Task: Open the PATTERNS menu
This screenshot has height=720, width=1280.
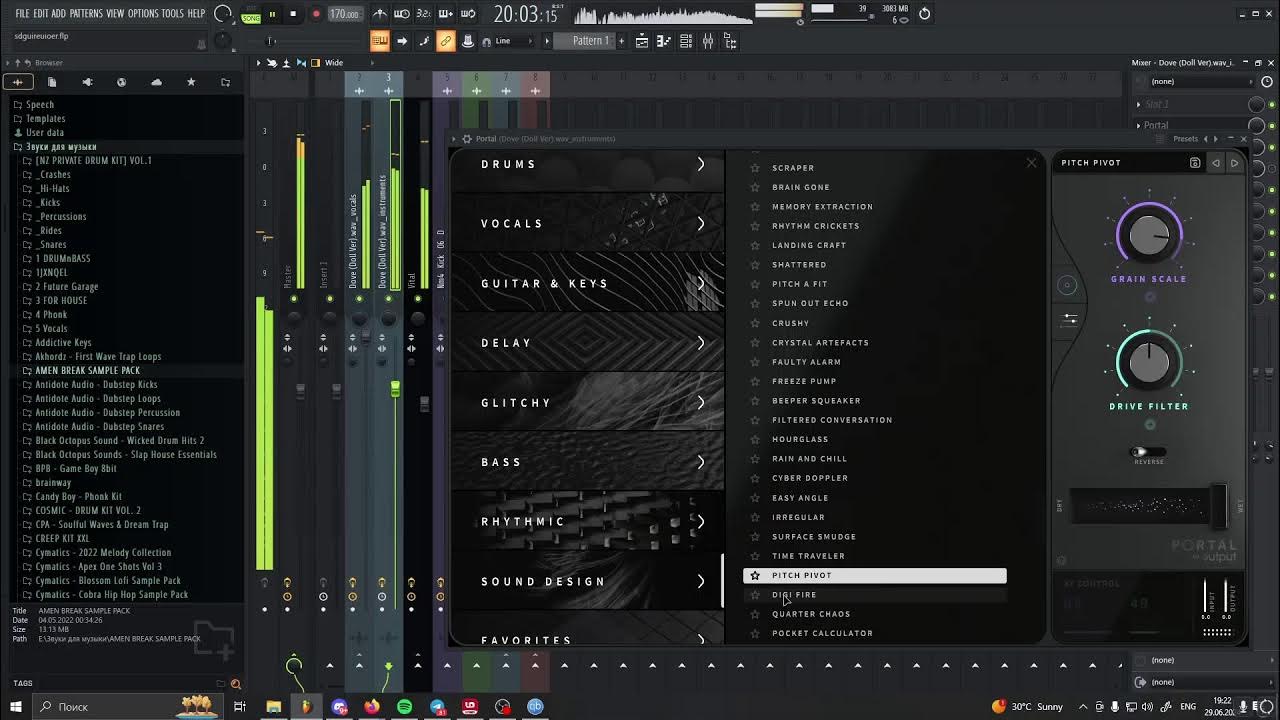Action: tap(86, 13)
